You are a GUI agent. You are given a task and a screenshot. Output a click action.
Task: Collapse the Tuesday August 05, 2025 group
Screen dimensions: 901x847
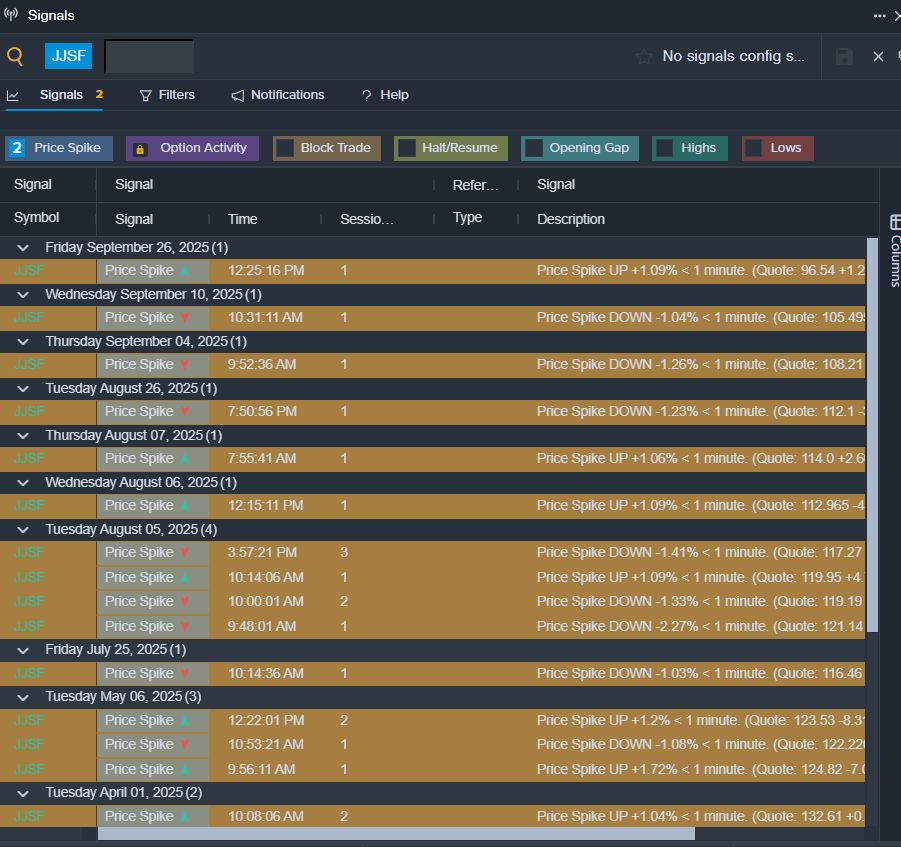(22, 529)
